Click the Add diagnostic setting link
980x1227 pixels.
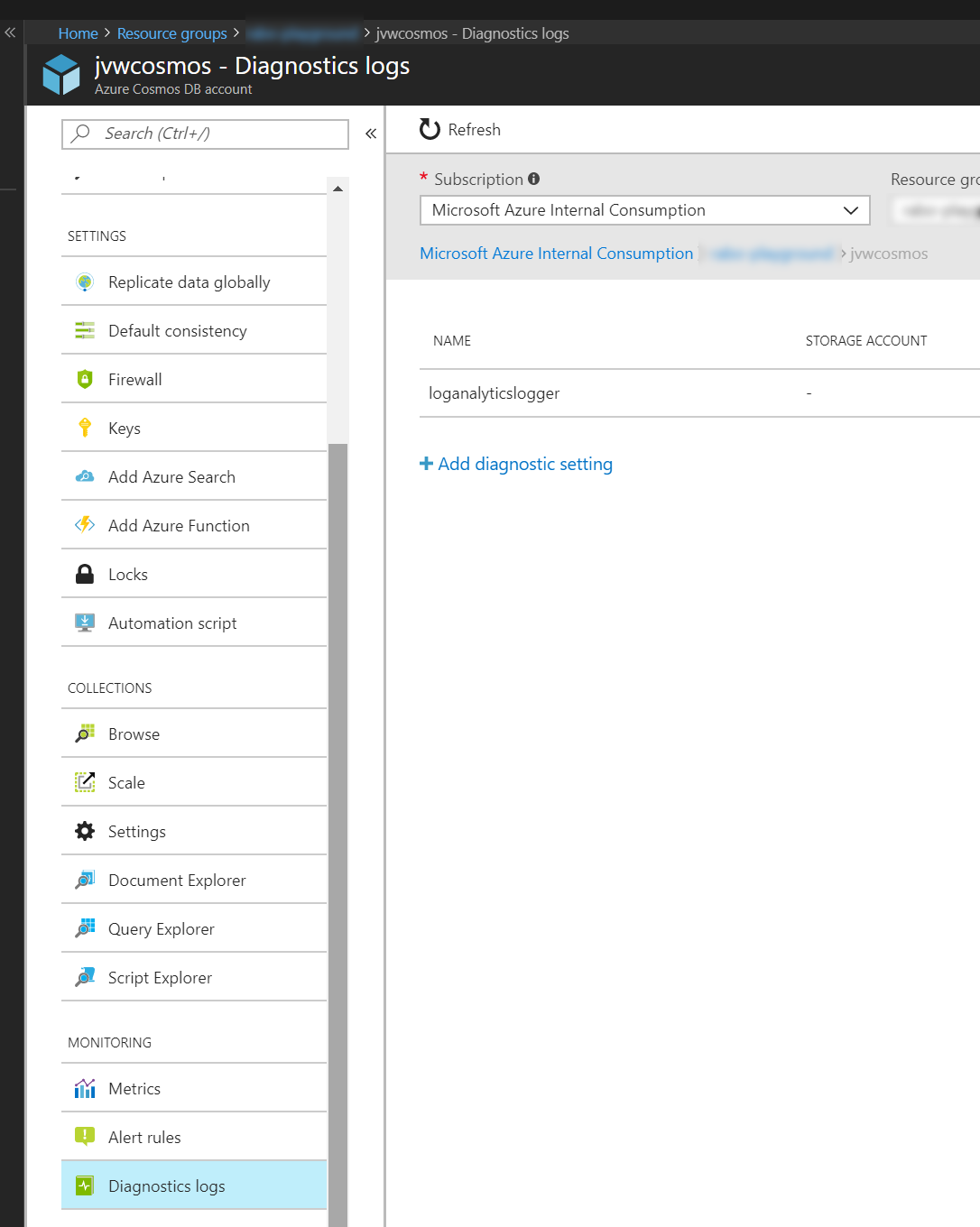point(516,464)
